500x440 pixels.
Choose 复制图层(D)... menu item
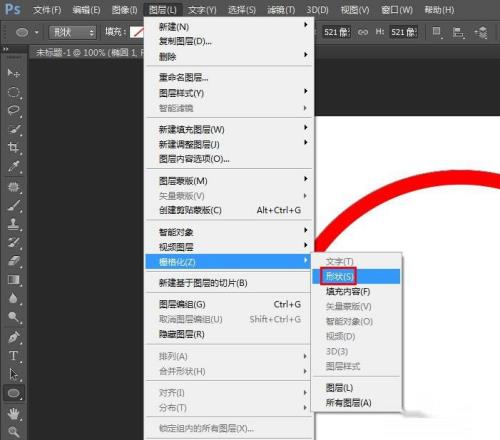(x=229, y=41)
